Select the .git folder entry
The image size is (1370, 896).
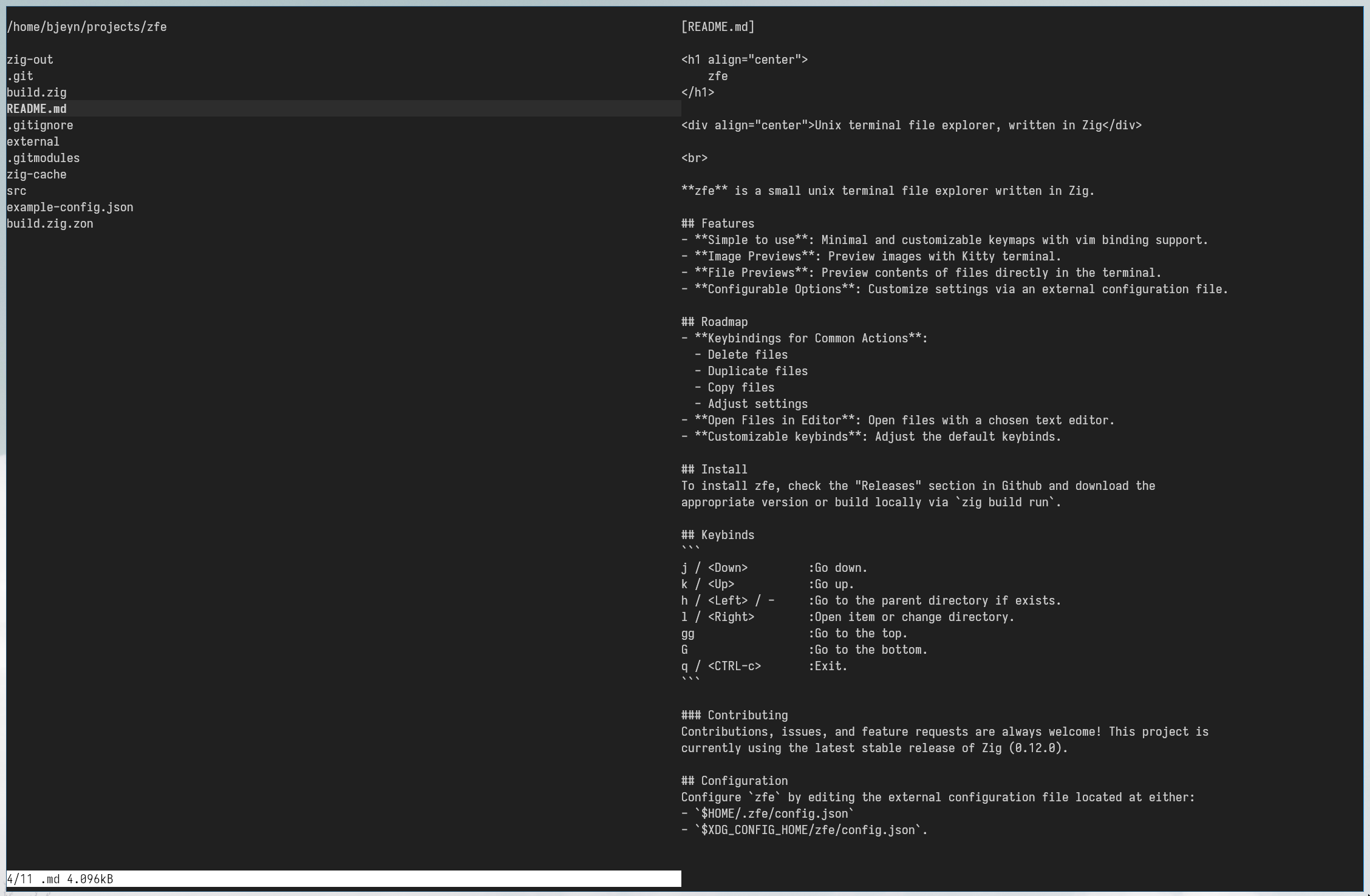[x=20, y=76]
